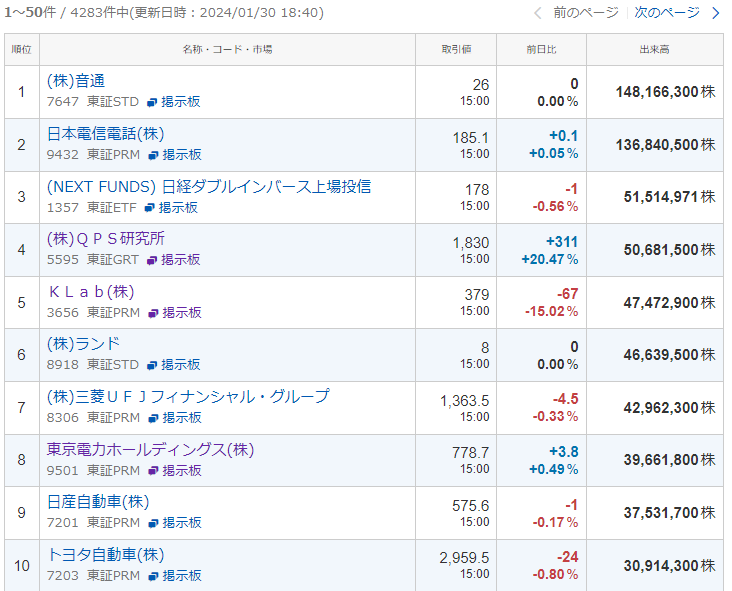Image resolution: width=732 pixels, height=591 pixels.
Task: Click the トヨタ自動車(株) link
Action: tap(105, 554)
